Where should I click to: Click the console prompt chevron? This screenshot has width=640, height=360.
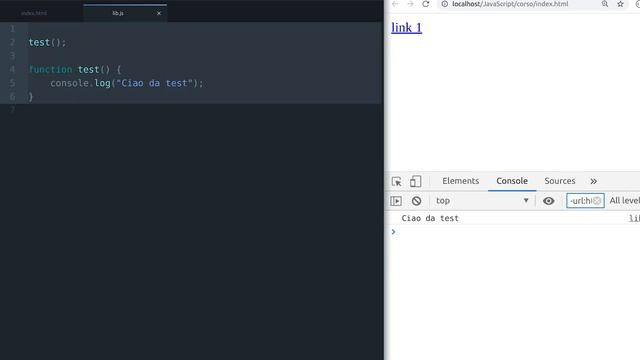(393, 232)
